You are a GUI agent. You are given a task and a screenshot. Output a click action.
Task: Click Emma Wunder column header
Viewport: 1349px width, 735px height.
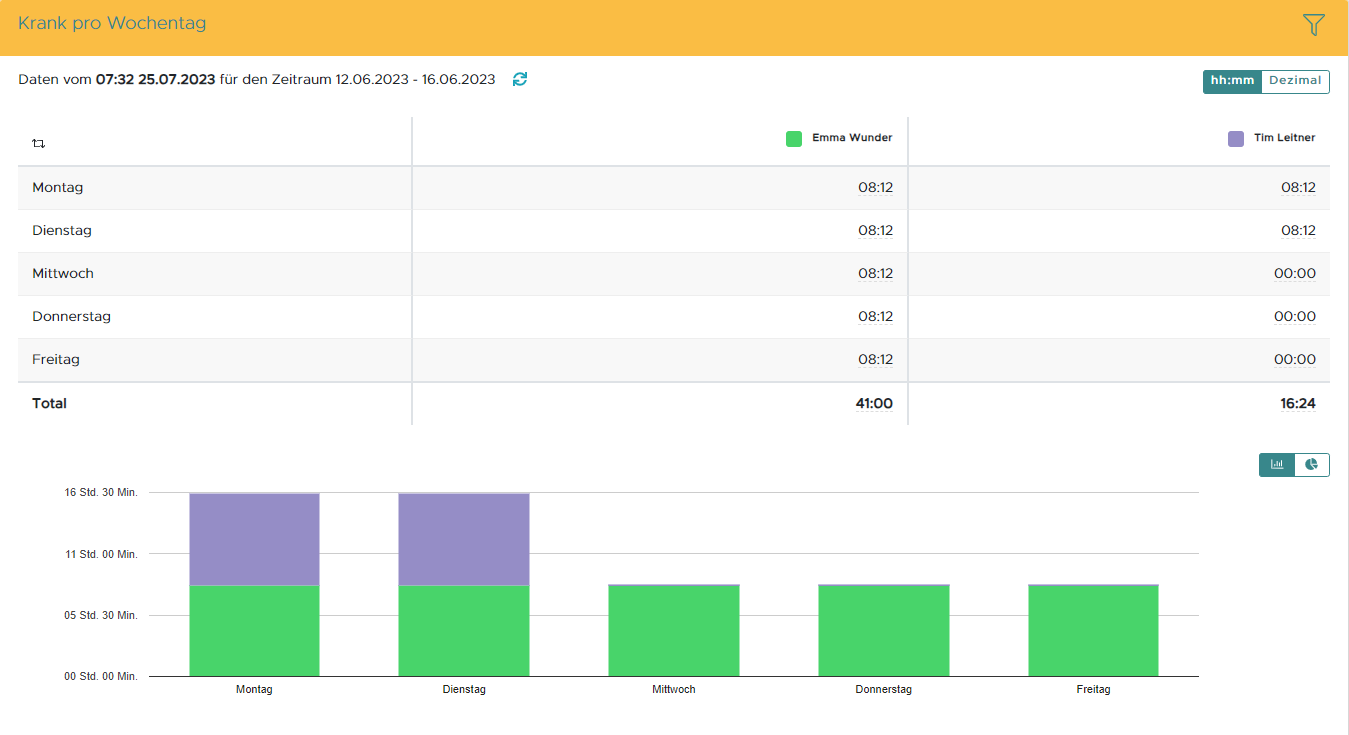click(852, 138)
